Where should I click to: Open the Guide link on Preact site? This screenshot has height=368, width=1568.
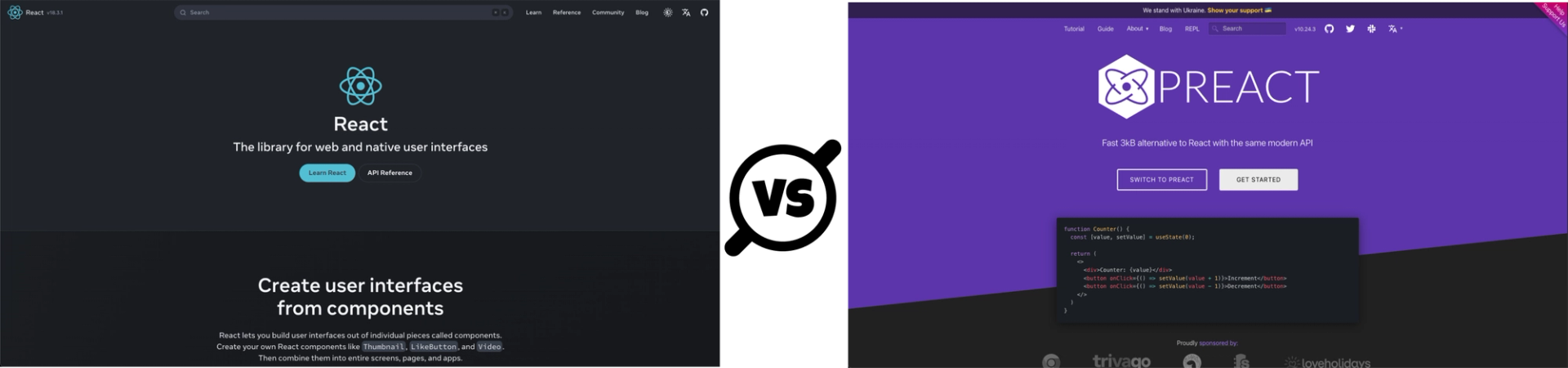point(1105,29)
